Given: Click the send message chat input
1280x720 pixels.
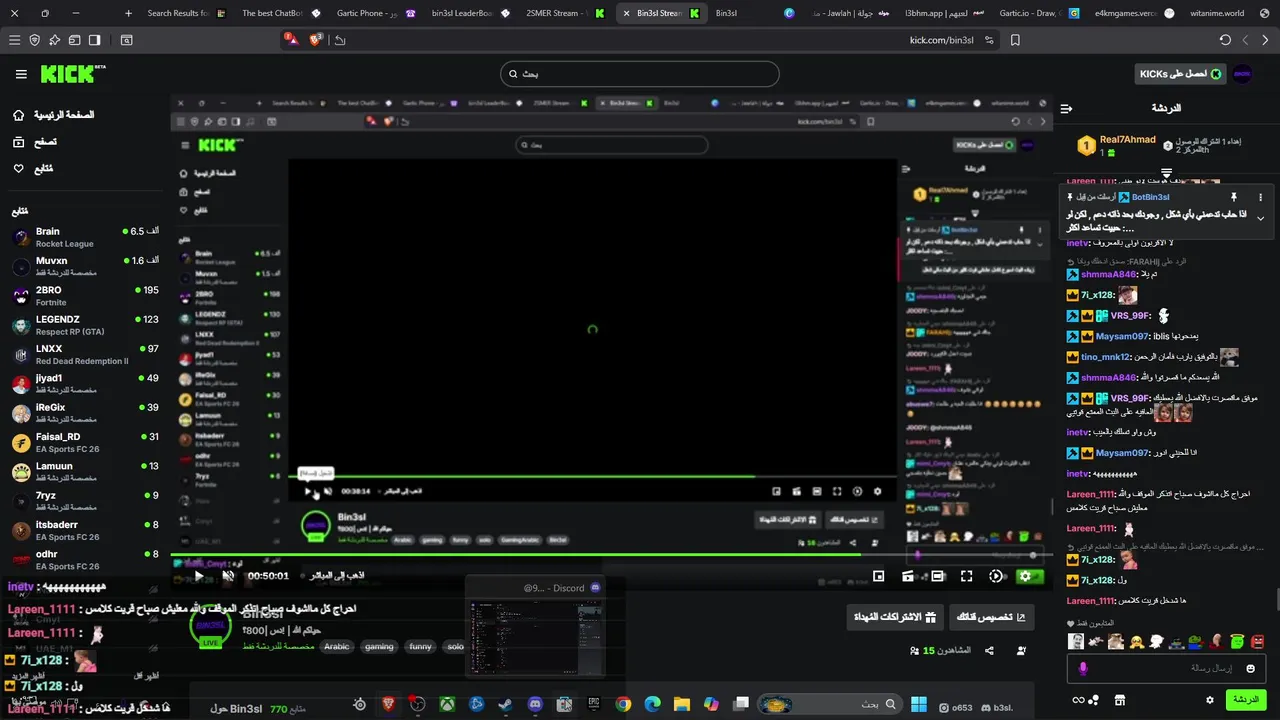Looking at the screenshot, I should [x=1166, y=668].
